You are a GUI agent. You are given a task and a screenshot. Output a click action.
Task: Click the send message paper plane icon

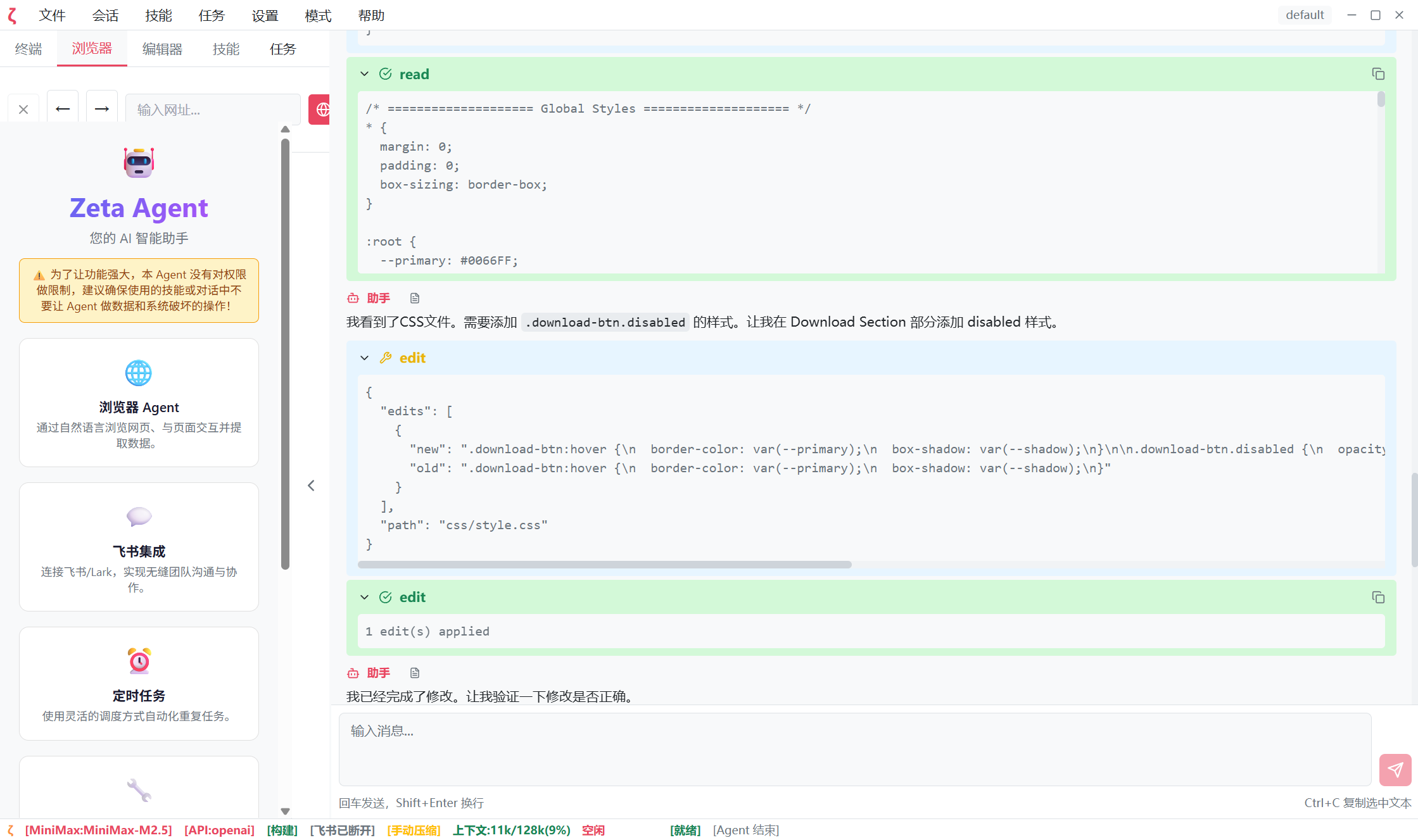[1395, 770]
